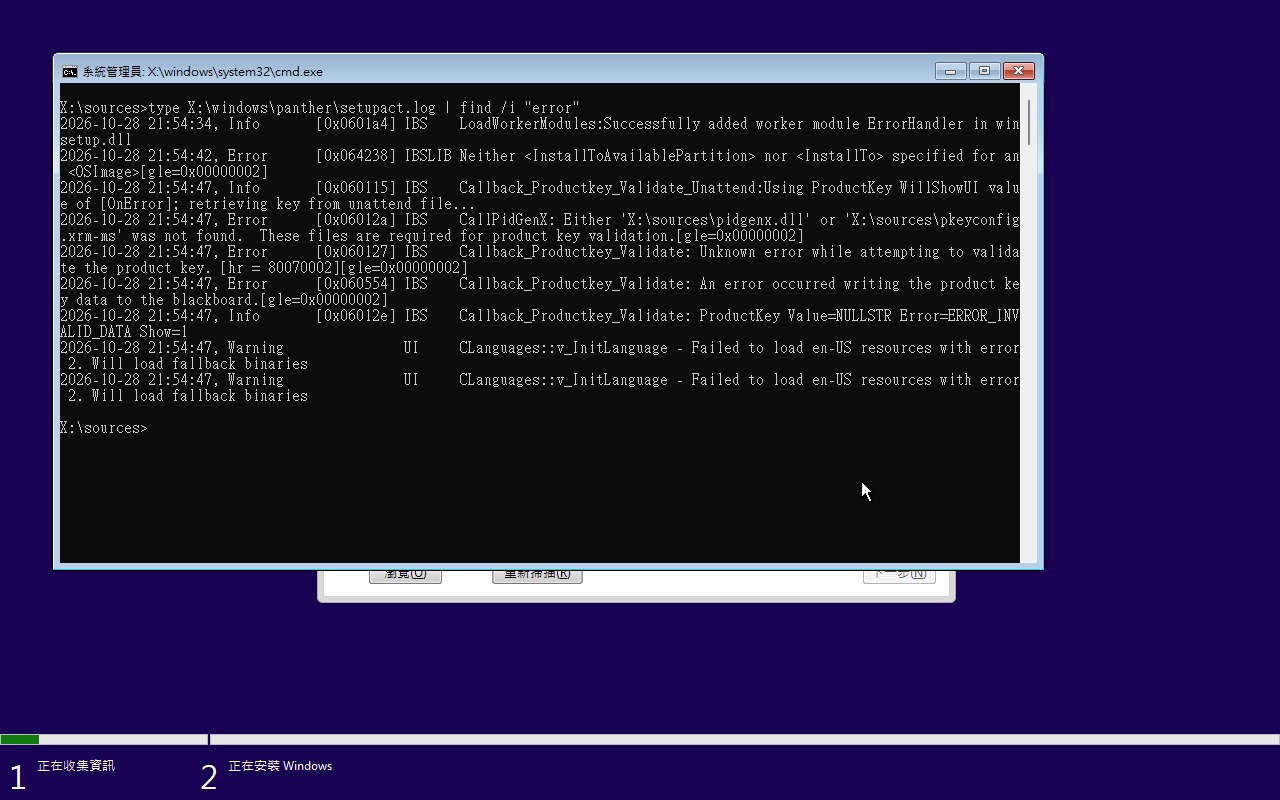Click the 正在收集資訊 step label
Screen dimensions: 1280x800
tap(76, 766)
